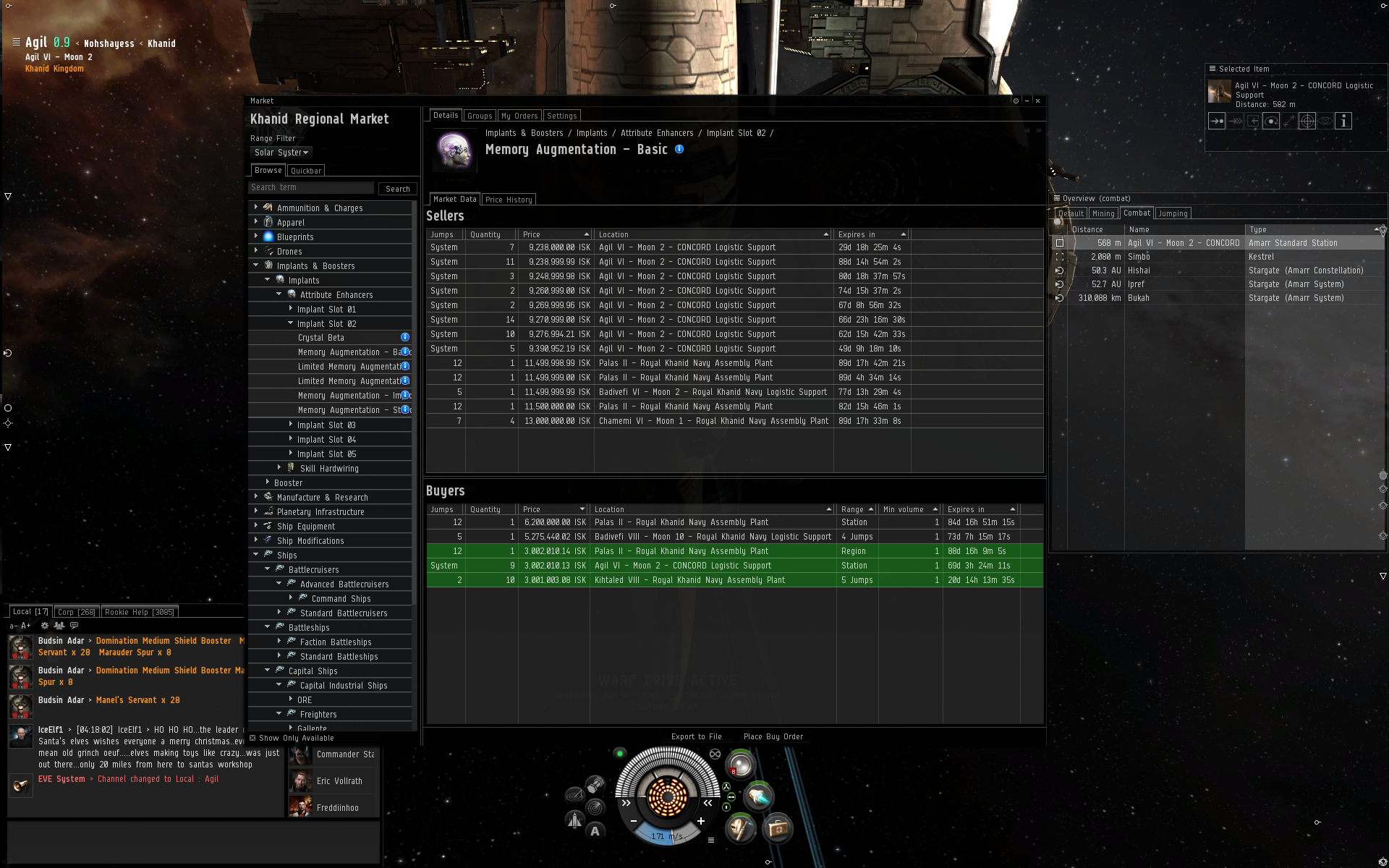Open the Scanner radar button on HUD

[595, 807]
